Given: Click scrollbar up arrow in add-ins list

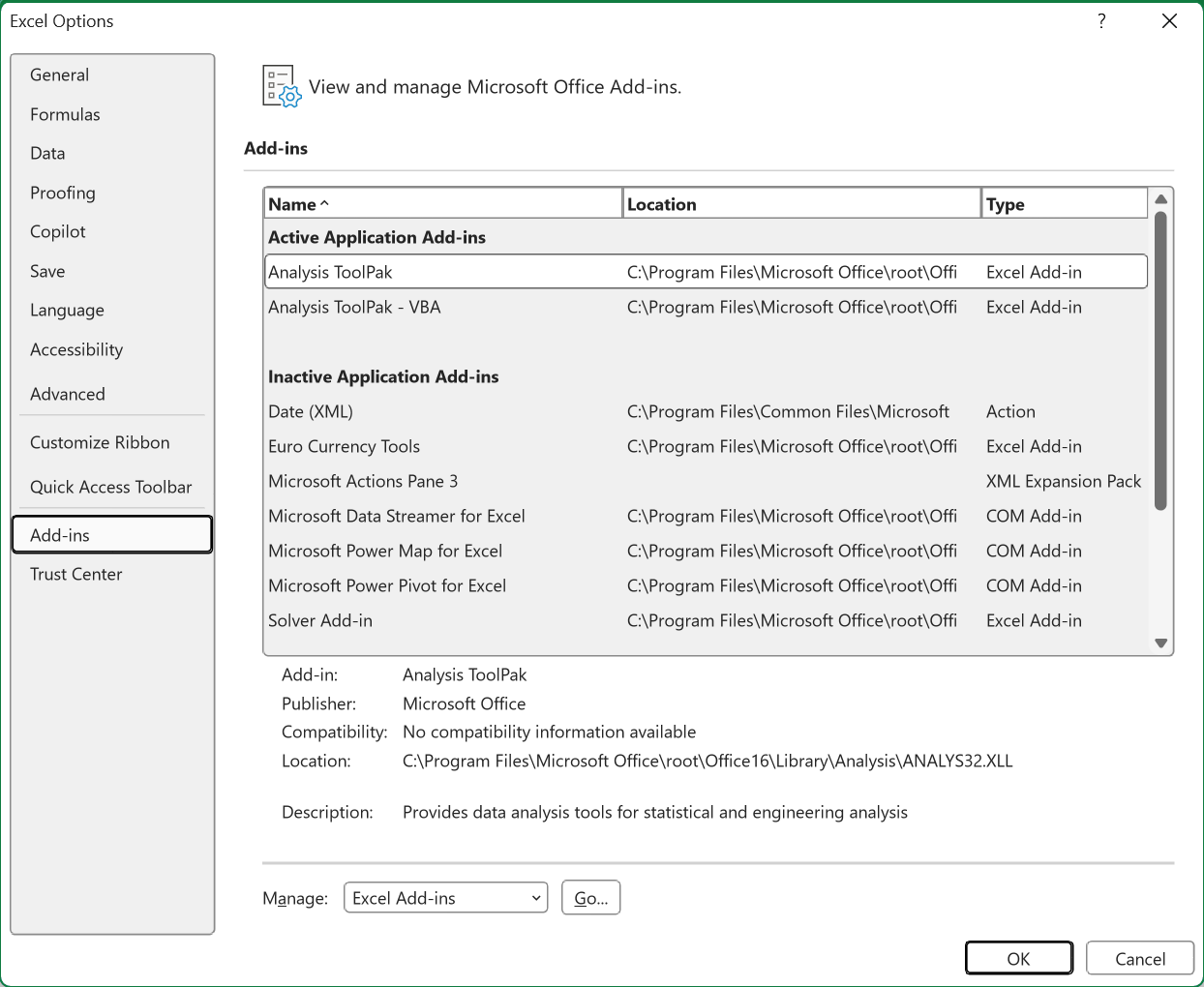Looking at the screenshot, I should pos(1161,199).
